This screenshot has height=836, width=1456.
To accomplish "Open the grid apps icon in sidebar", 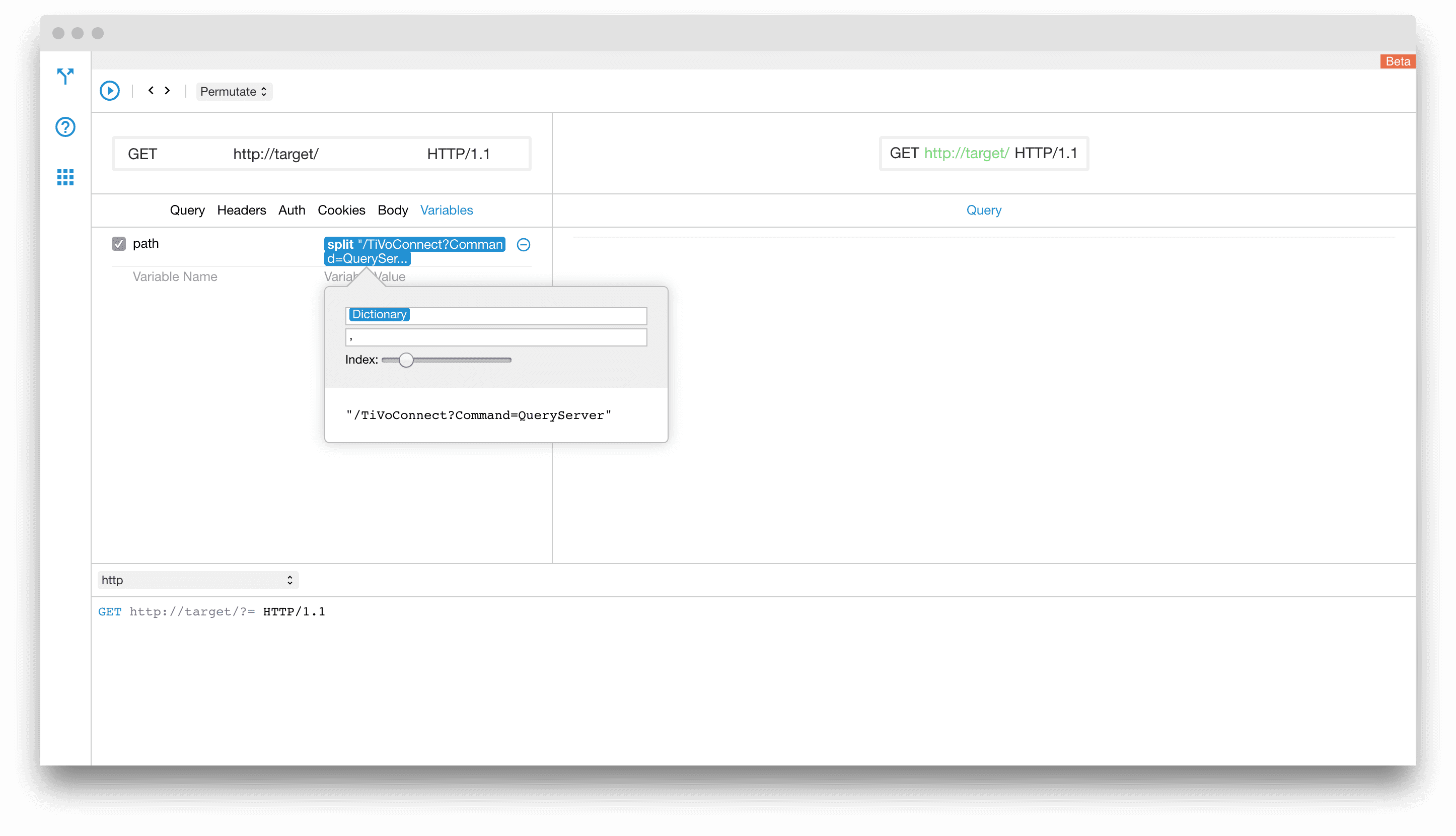I will tap(65, 177).
